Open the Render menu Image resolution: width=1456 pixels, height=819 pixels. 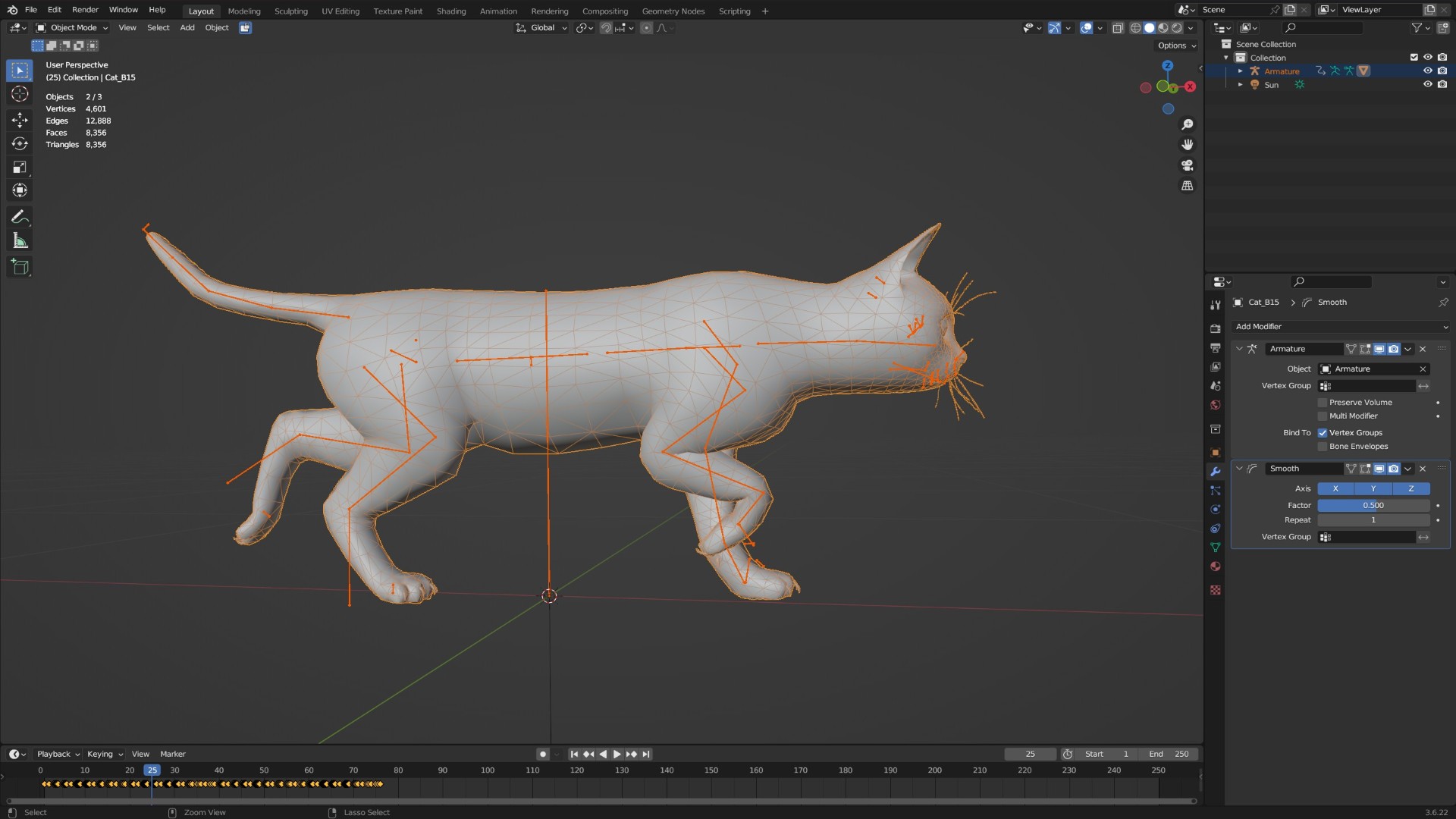(85, 10)
